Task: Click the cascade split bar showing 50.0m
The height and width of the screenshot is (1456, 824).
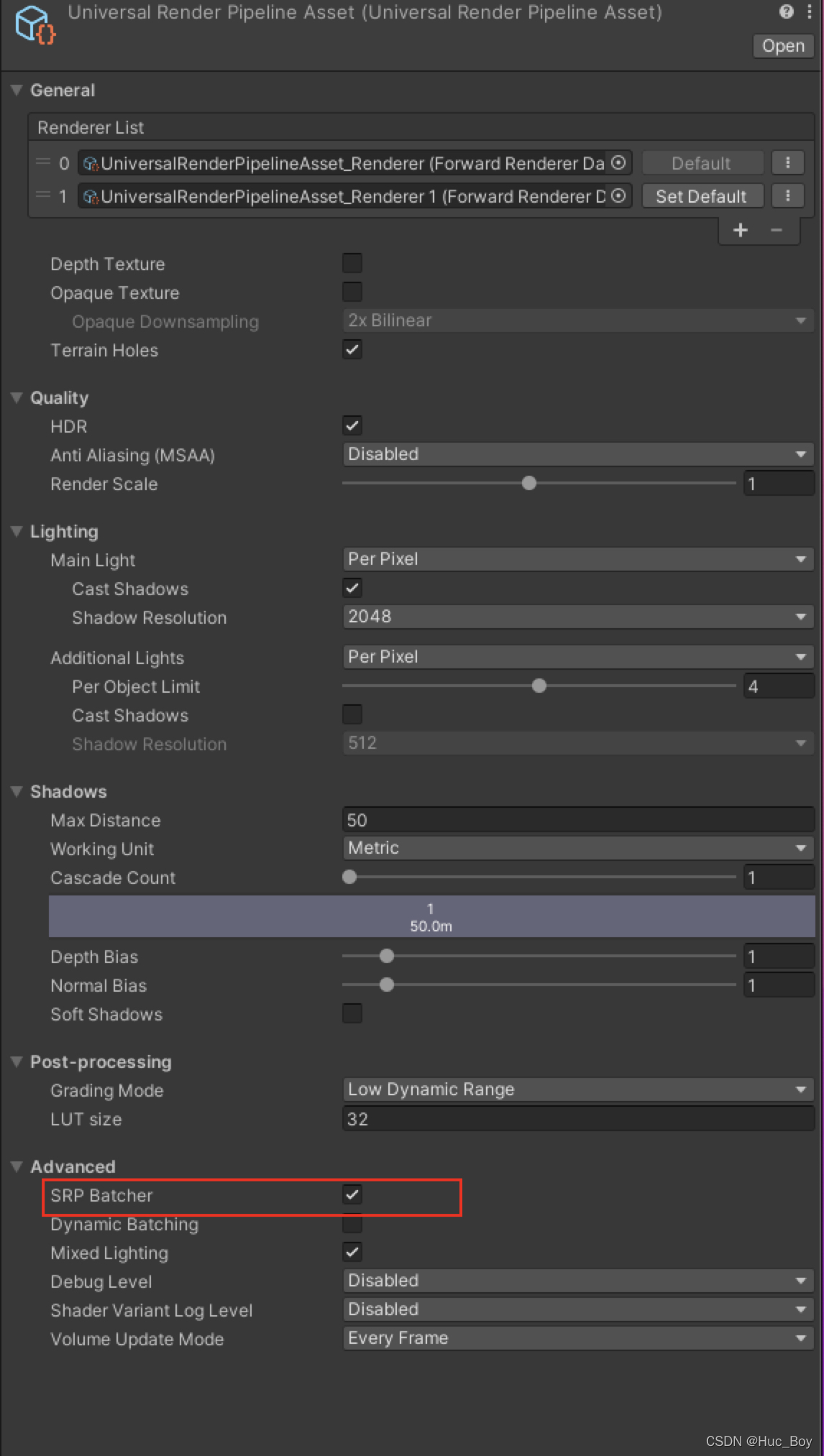Action: pos(431,916)
